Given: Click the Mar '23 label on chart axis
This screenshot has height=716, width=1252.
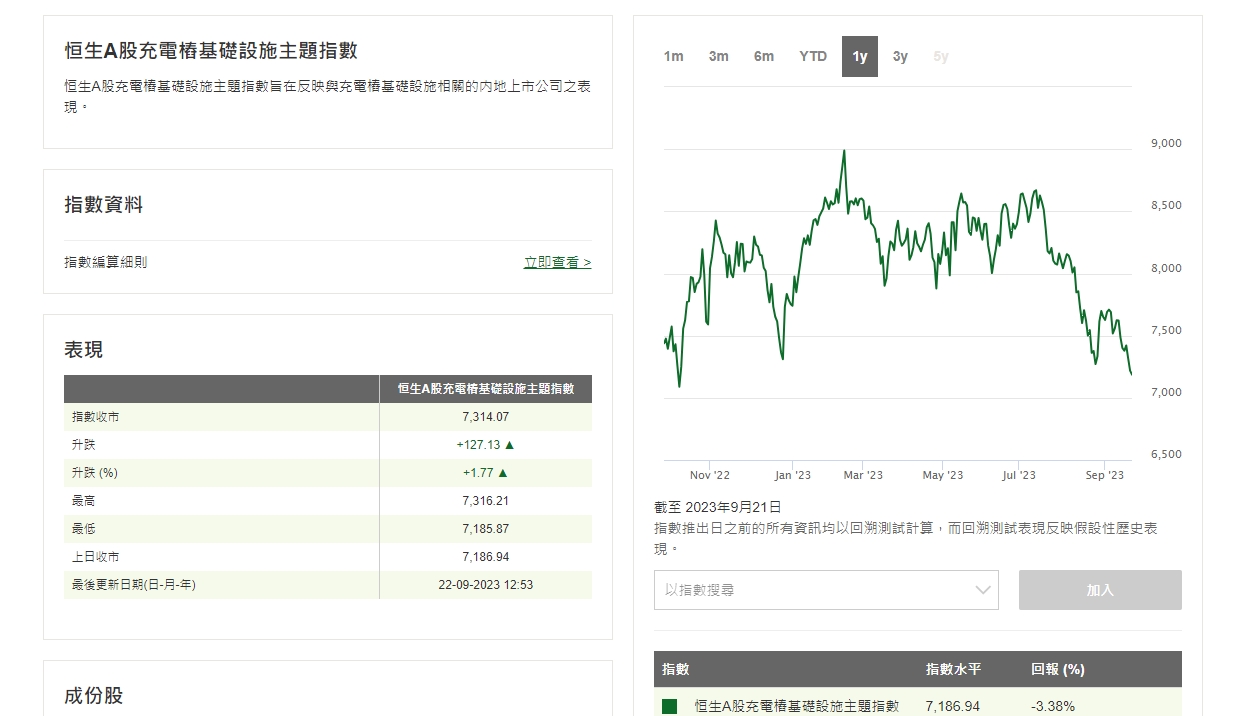Looking at the screenshot, I should coord(862,475).
